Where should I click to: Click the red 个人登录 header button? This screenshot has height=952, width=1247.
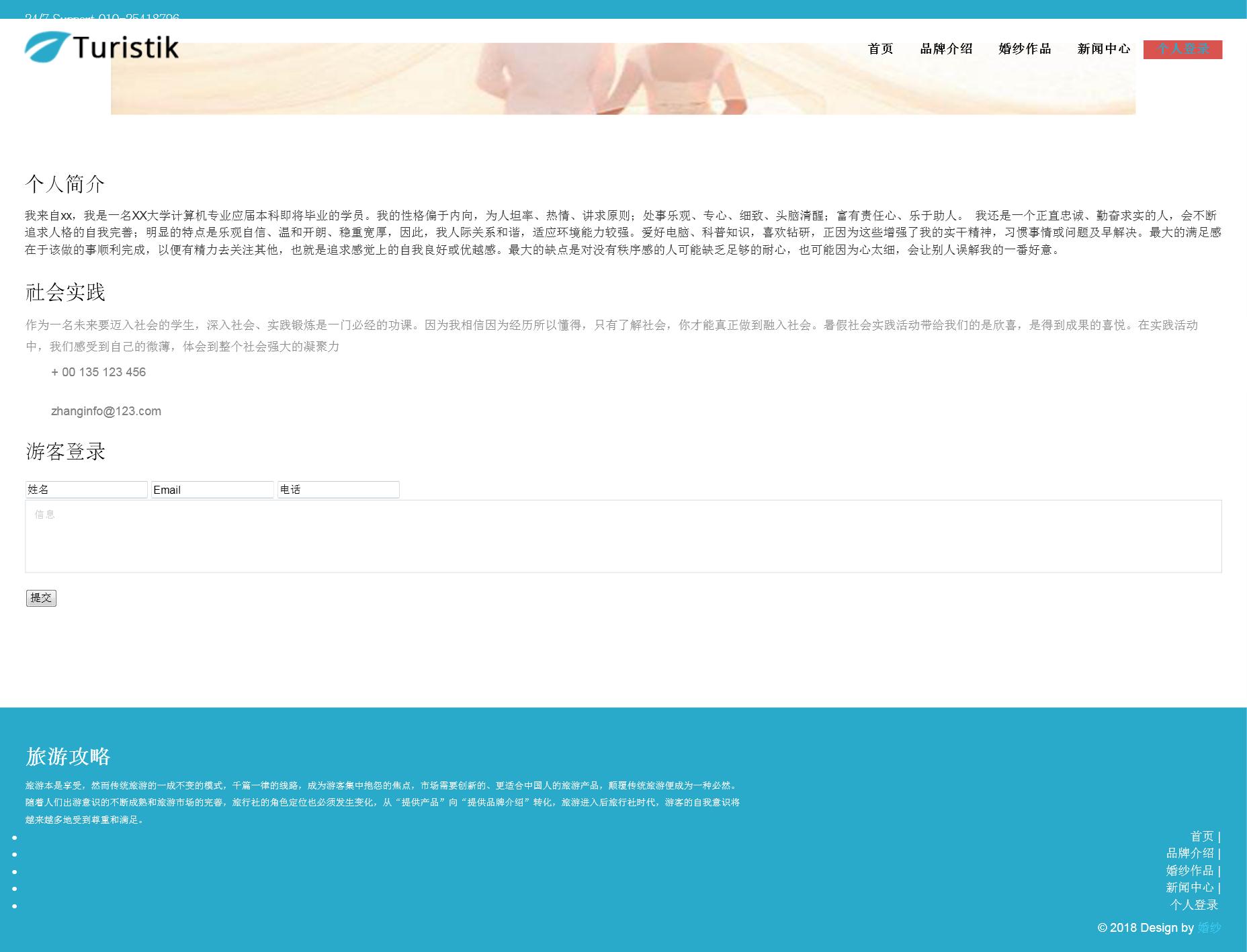pos(1182,49)
